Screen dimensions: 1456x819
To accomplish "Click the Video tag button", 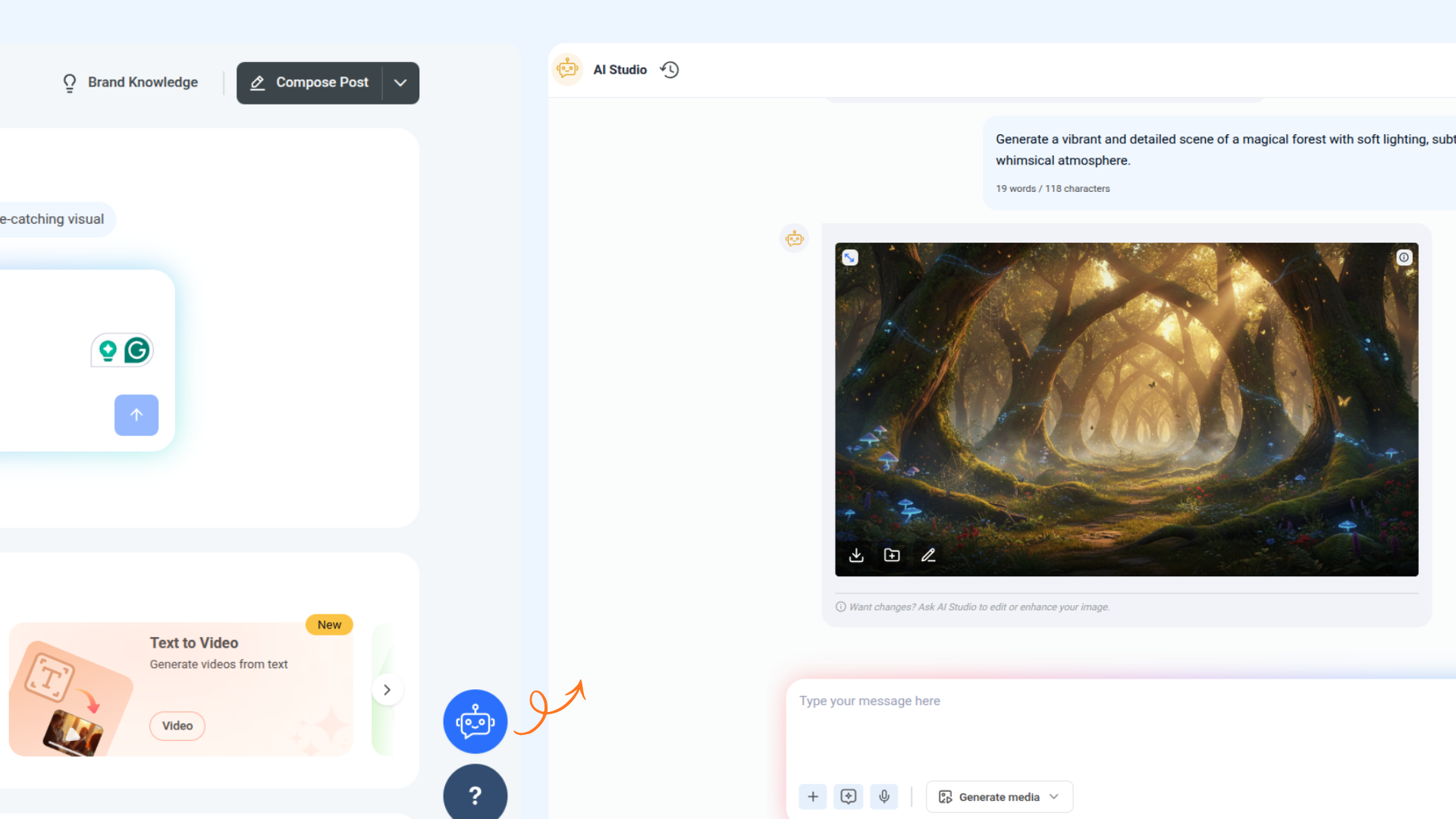I will [x=177, y=726].
